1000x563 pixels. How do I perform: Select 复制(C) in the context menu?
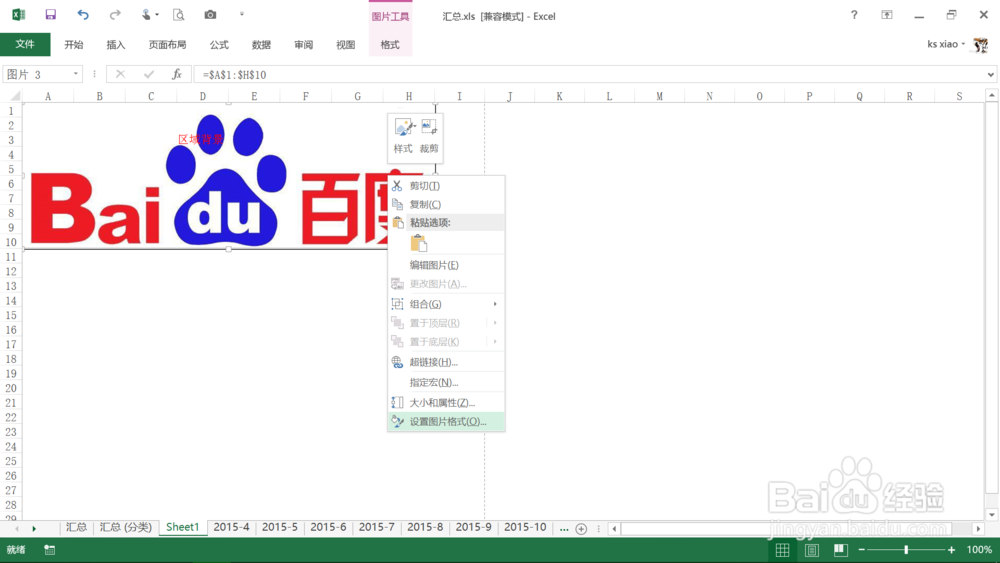click(x=446, y=204)
